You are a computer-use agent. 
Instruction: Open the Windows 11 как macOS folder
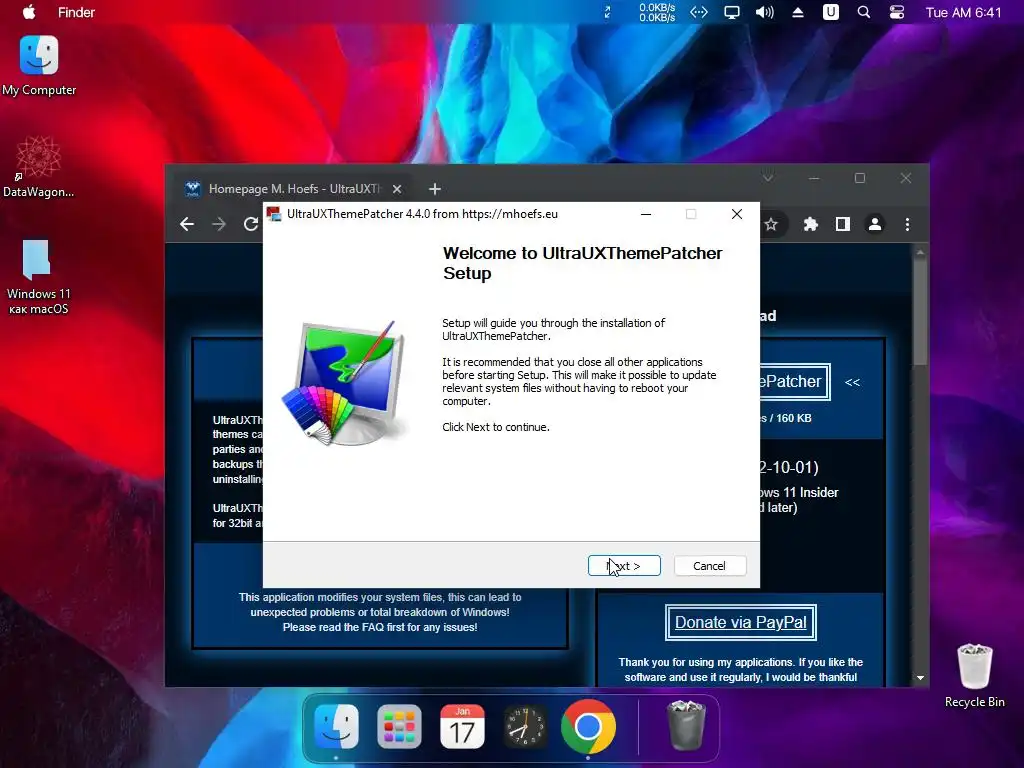pyautogui.click(x=38, y=277)
